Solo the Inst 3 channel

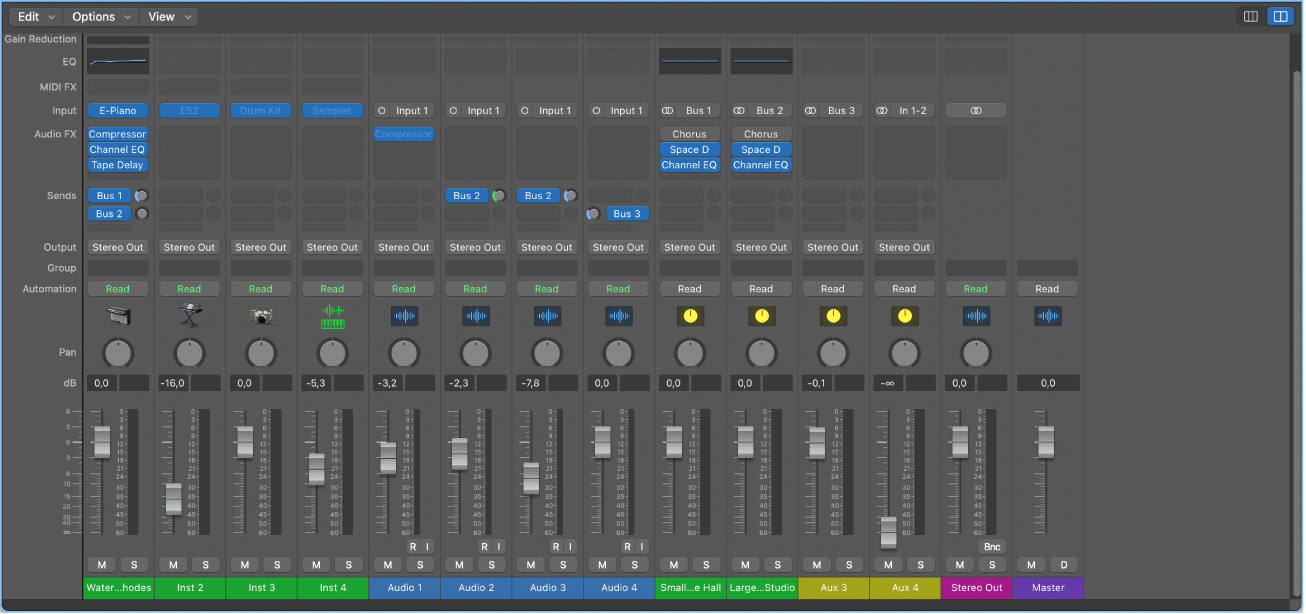277,564
